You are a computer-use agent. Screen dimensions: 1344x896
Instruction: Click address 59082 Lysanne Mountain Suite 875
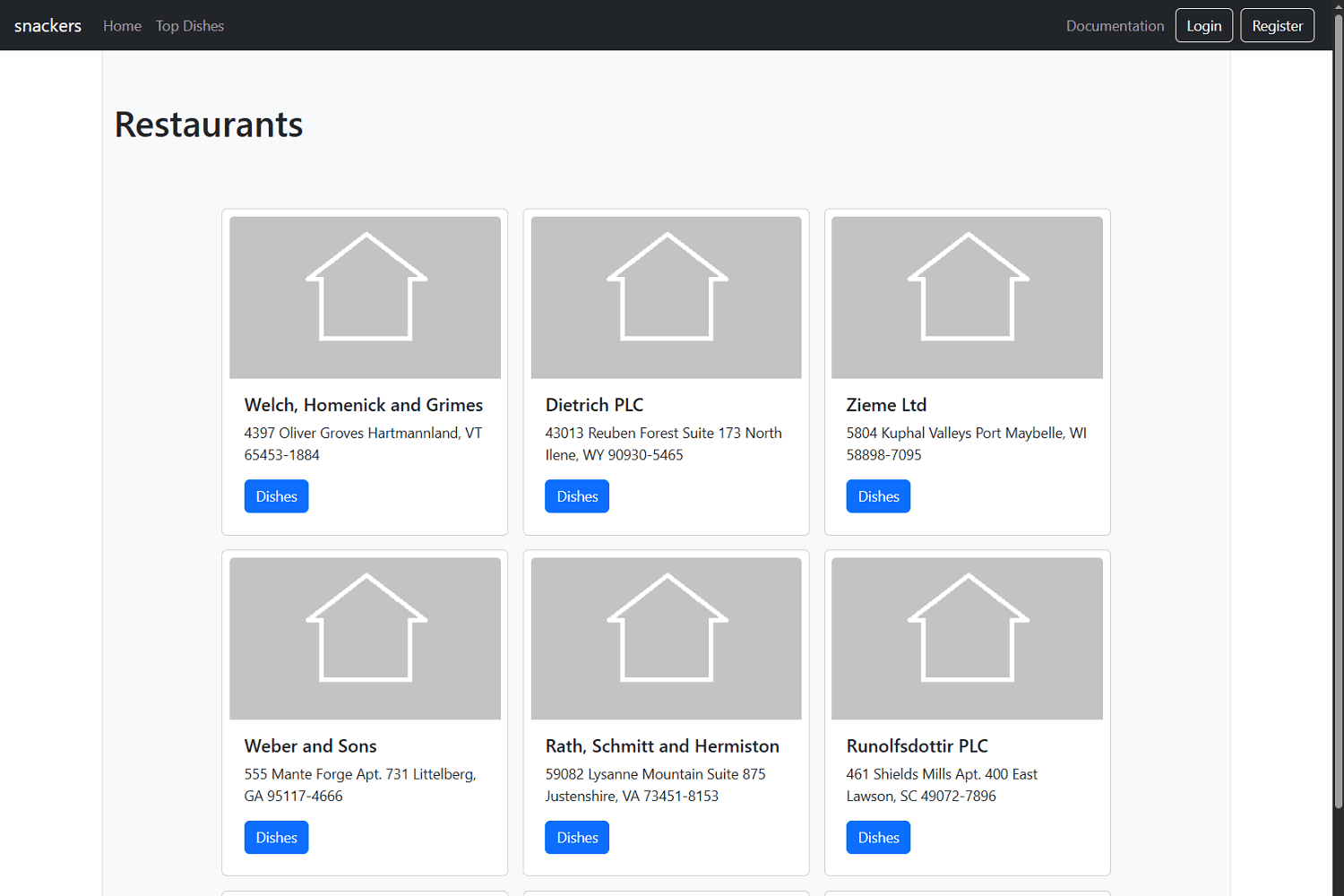[x=655, y=785]
